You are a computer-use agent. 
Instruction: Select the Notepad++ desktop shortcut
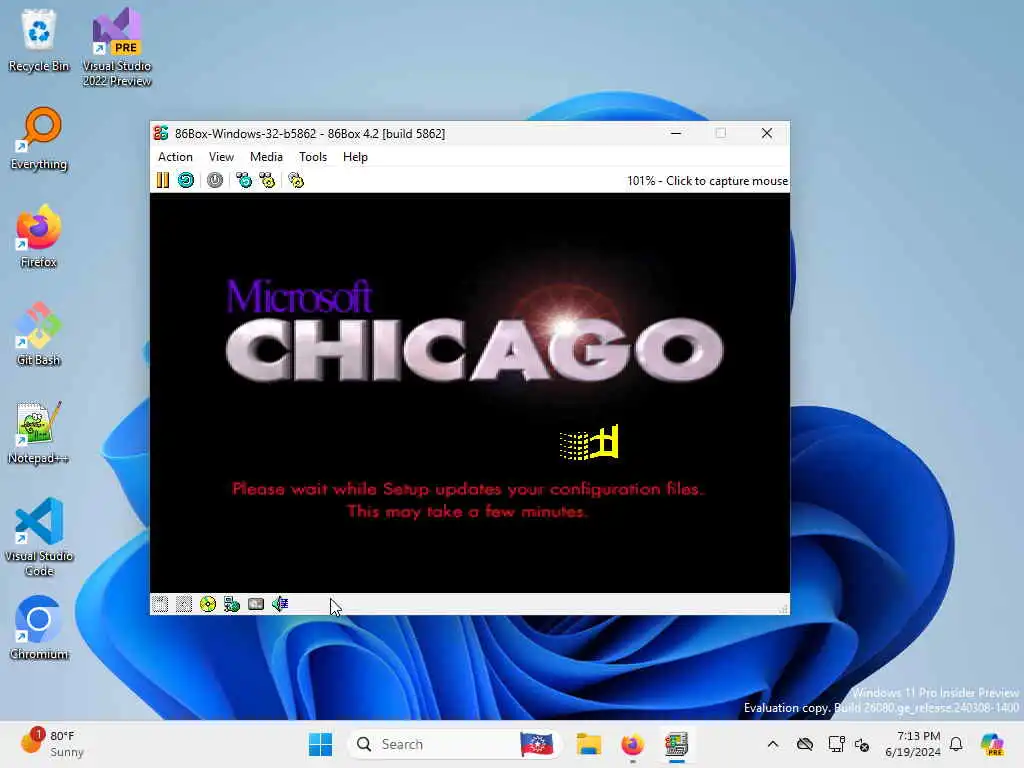pyautogui.click(x=39, y=432)
